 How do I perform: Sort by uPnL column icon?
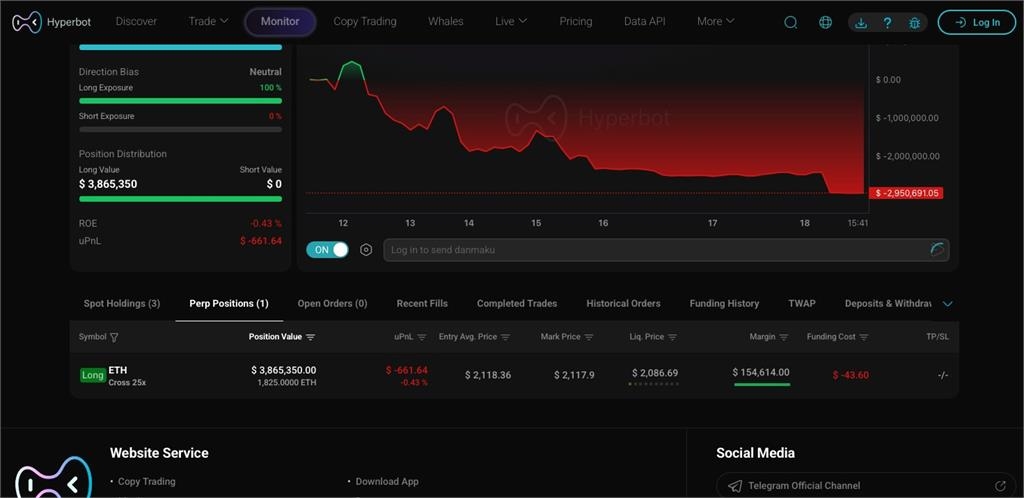pyautogui.click(x=421, y=337)
